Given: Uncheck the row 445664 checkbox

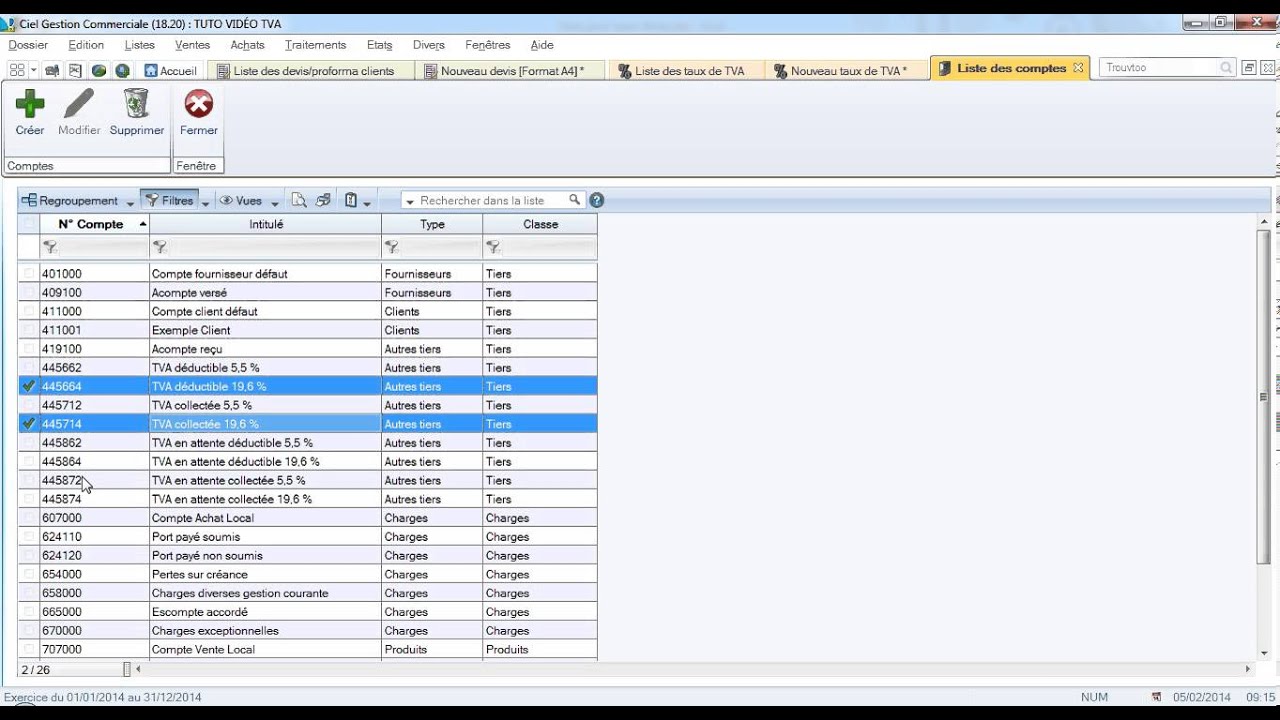Looking at the screenshot, I should (29, 386).
